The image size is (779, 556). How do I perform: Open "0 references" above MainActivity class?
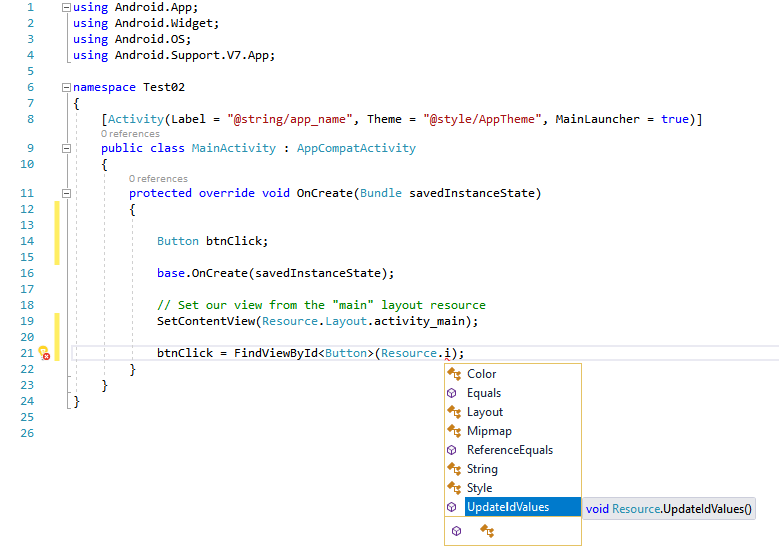130,134
